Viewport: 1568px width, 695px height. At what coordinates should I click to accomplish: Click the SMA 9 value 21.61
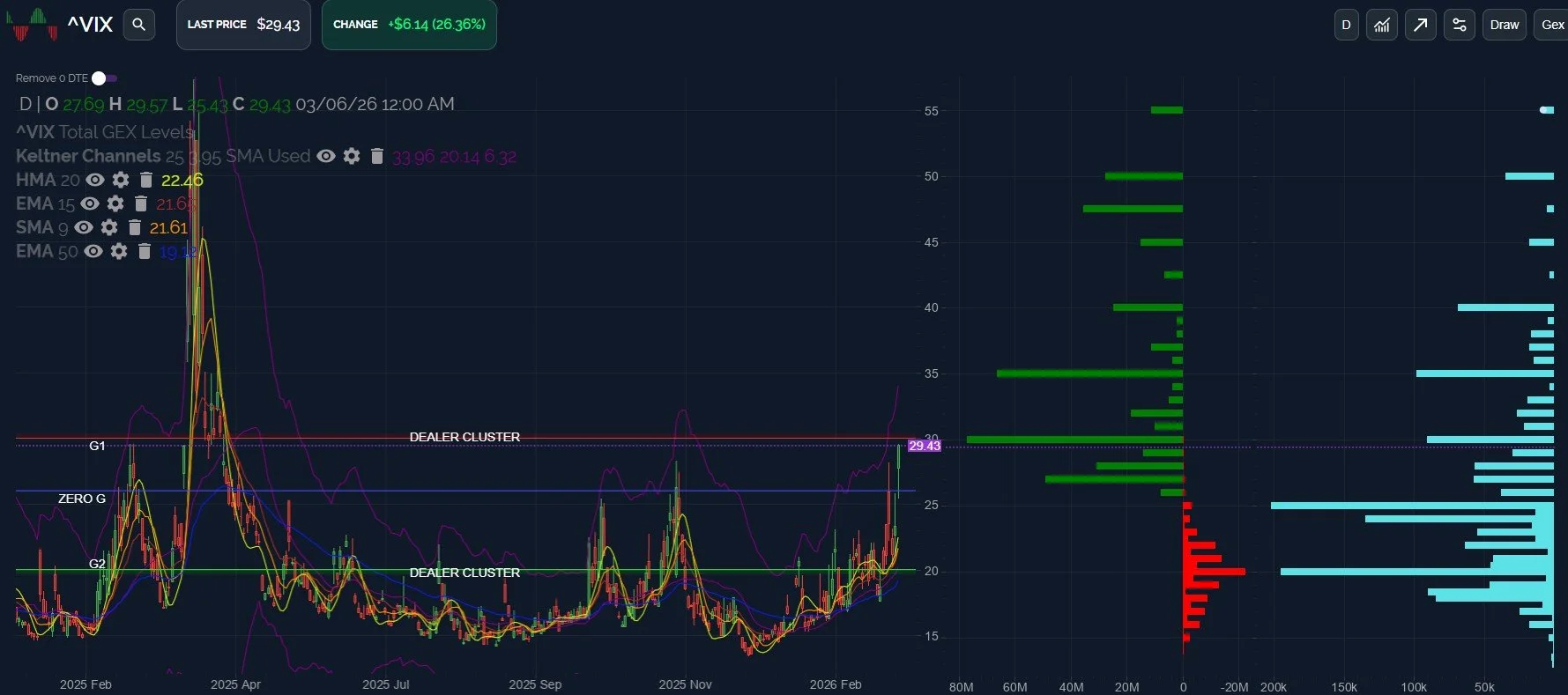pyautogui.click(x=168, y=227)
